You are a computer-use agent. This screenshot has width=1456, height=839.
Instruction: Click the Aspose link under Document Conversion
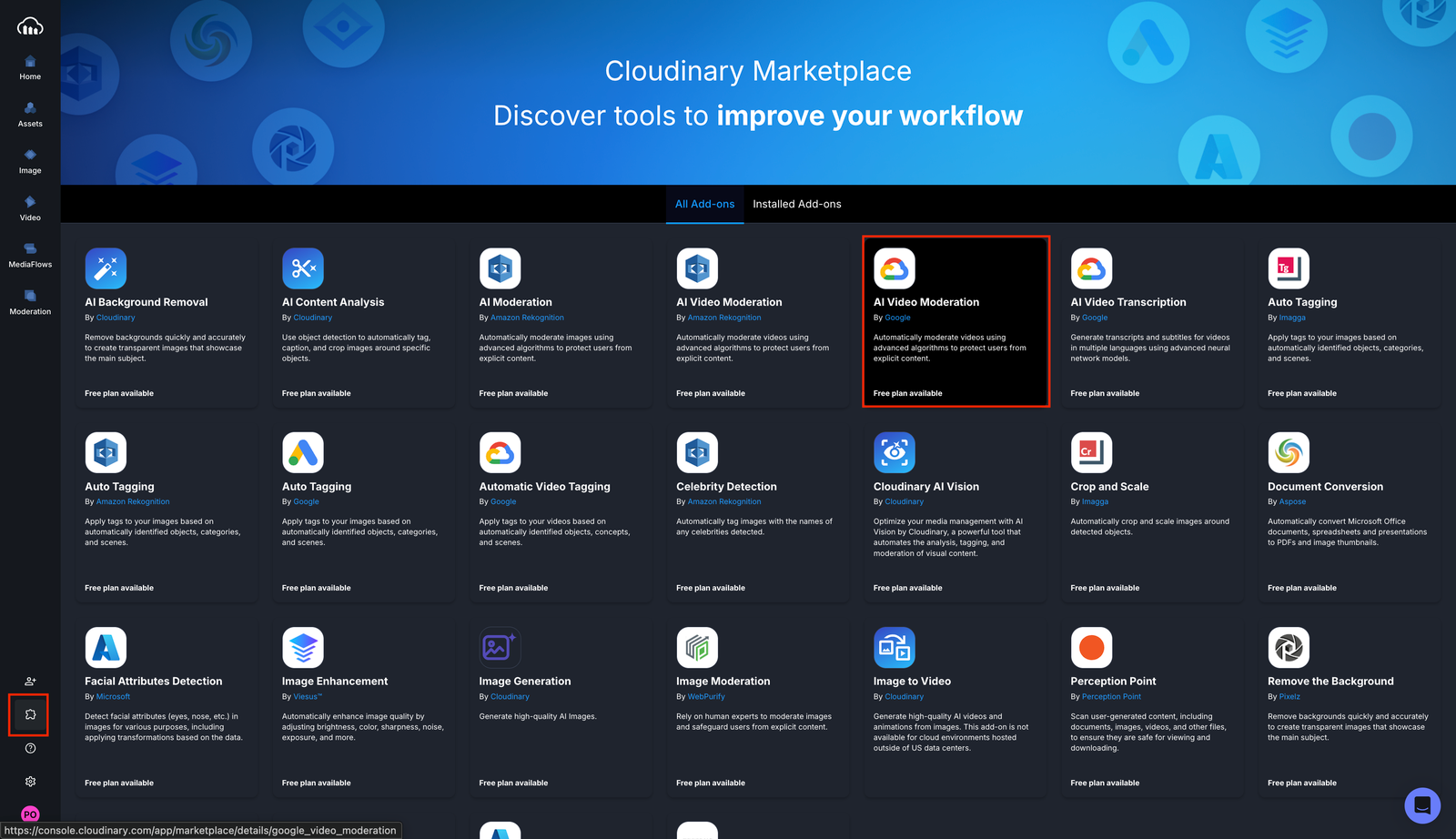coord(1292,501)
